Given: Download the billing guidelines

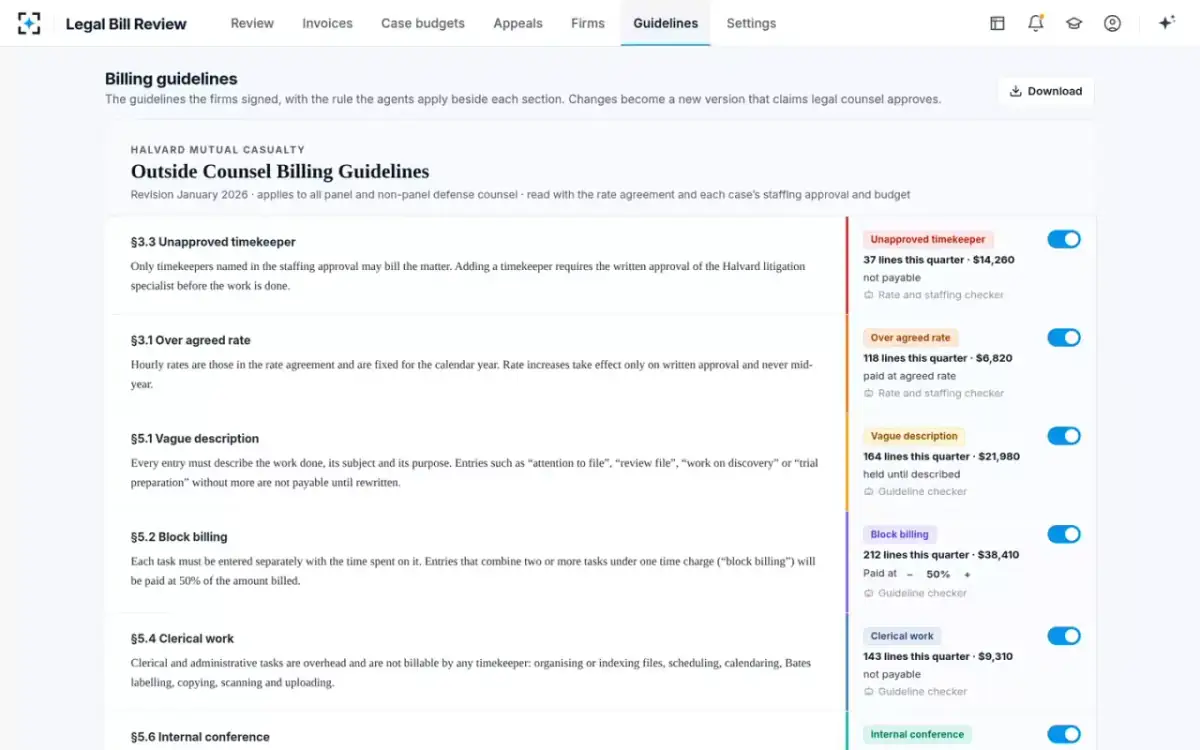Looking at the screenshot, I should pos(1046,91).
